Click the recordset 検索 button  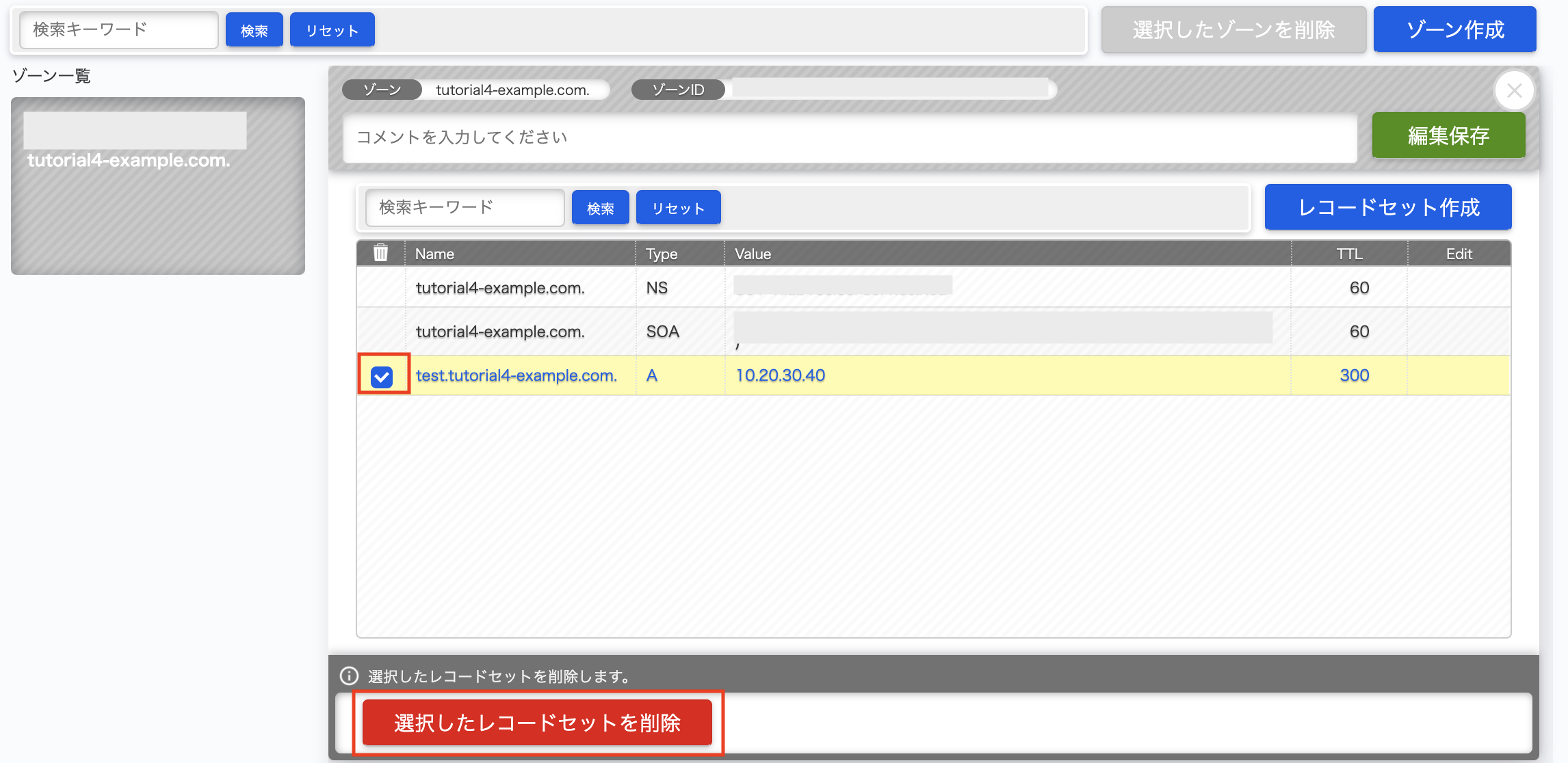pos(600,208)
